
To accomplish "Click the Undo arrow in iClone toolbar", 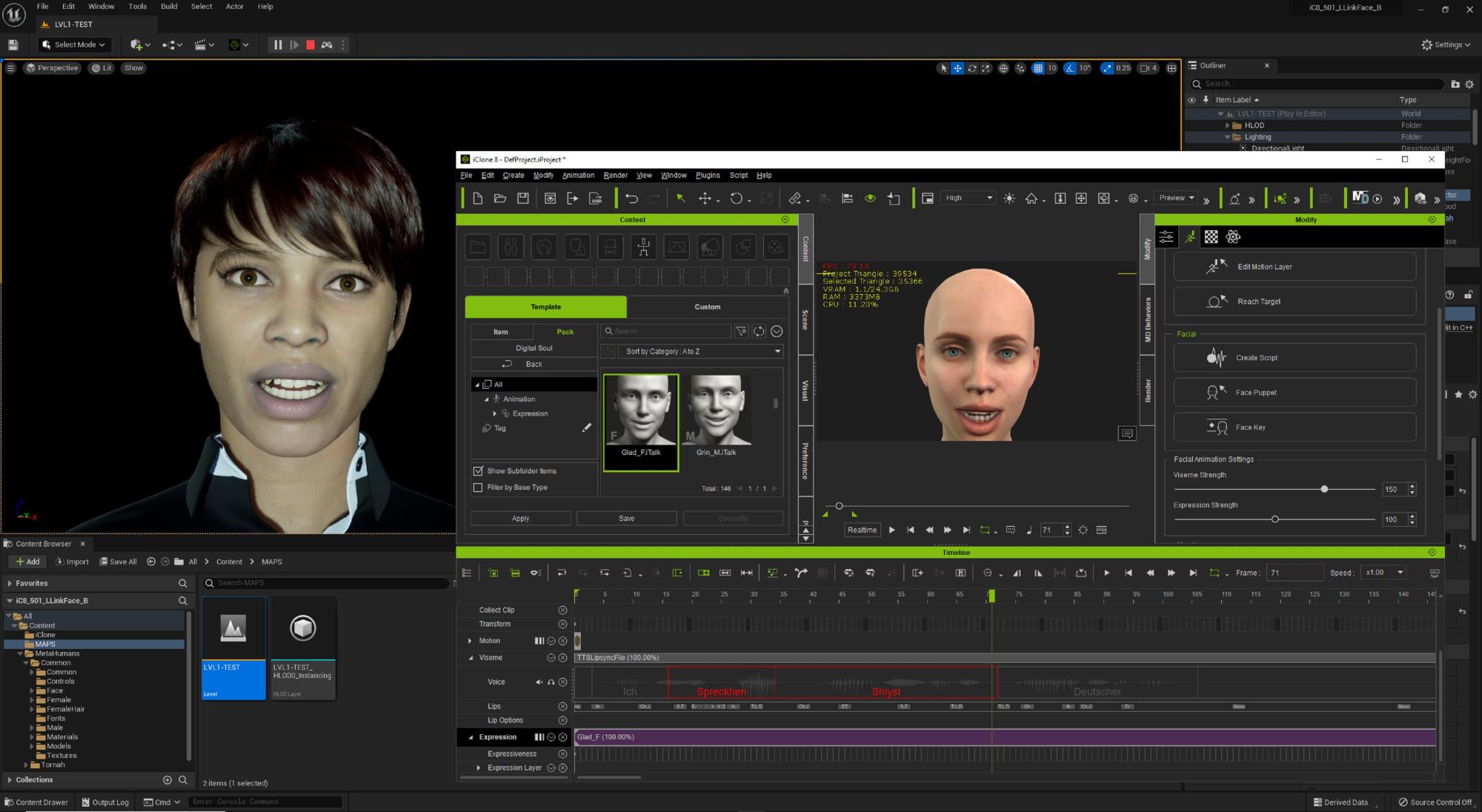I will click(x=631, y=199).
